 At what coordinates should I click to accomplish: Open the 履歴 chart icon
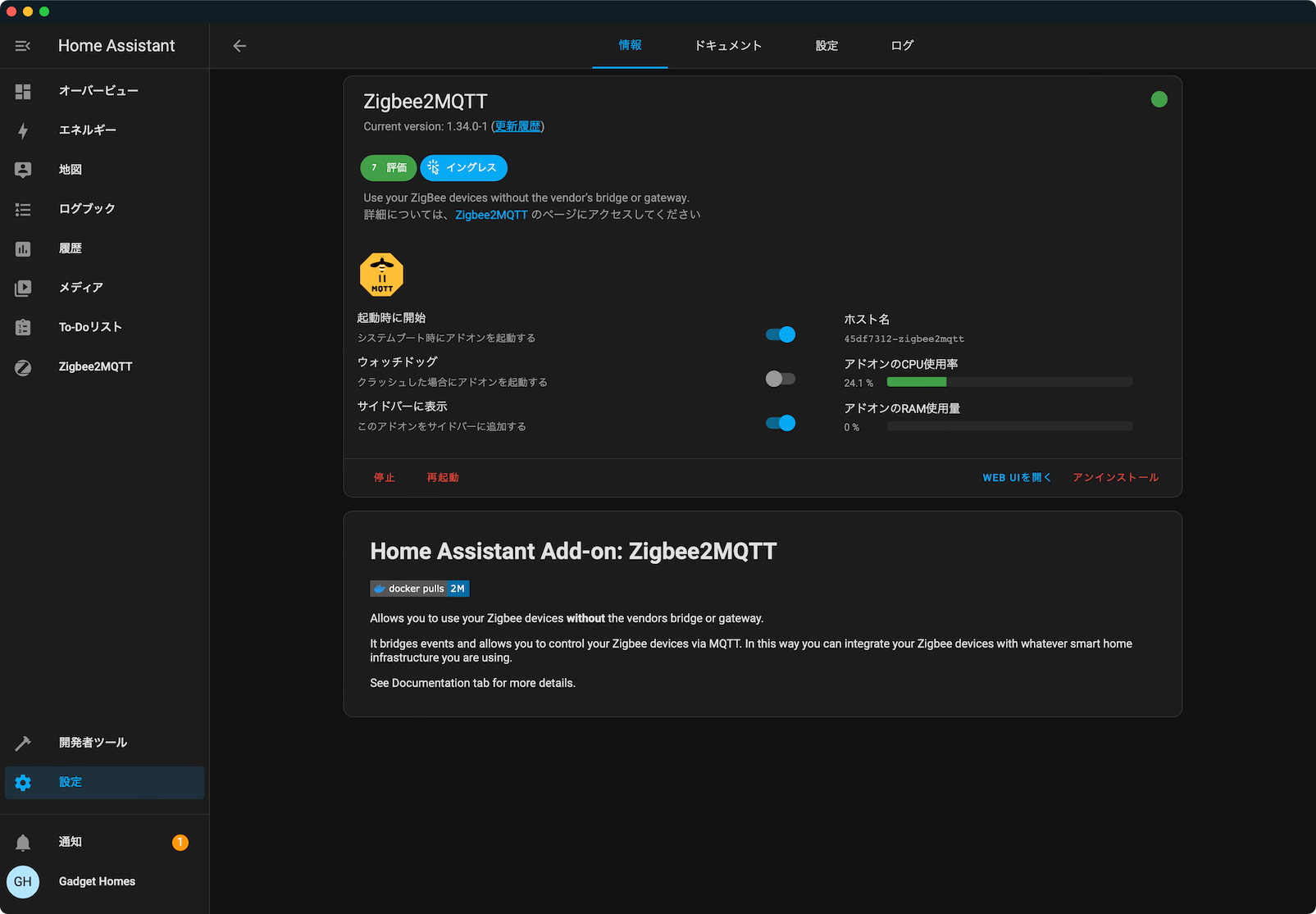[23, 248]
